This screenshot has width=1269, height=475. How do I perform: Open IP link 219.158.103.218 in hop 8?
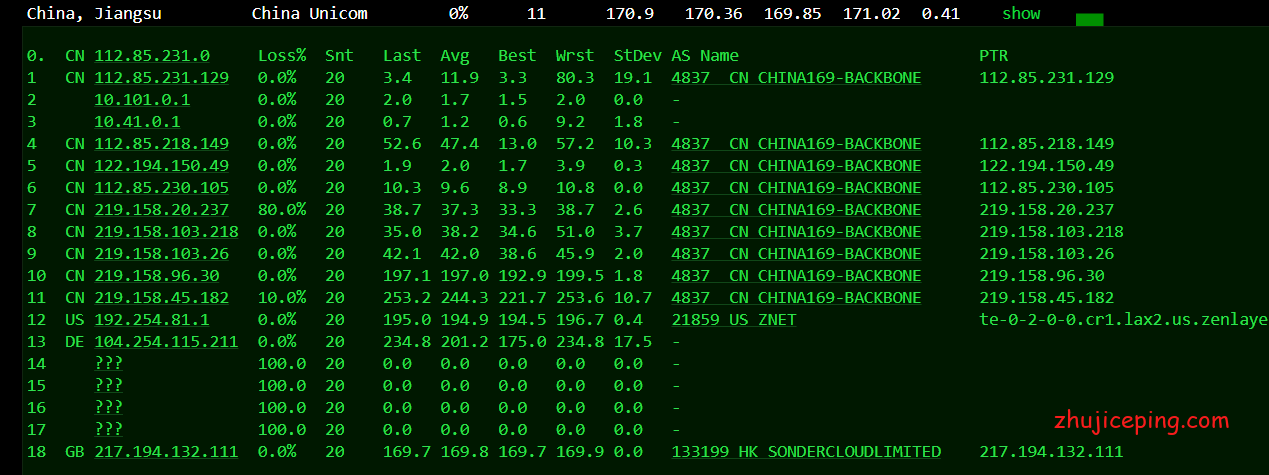pyautogui.click(x=166, y=232)
